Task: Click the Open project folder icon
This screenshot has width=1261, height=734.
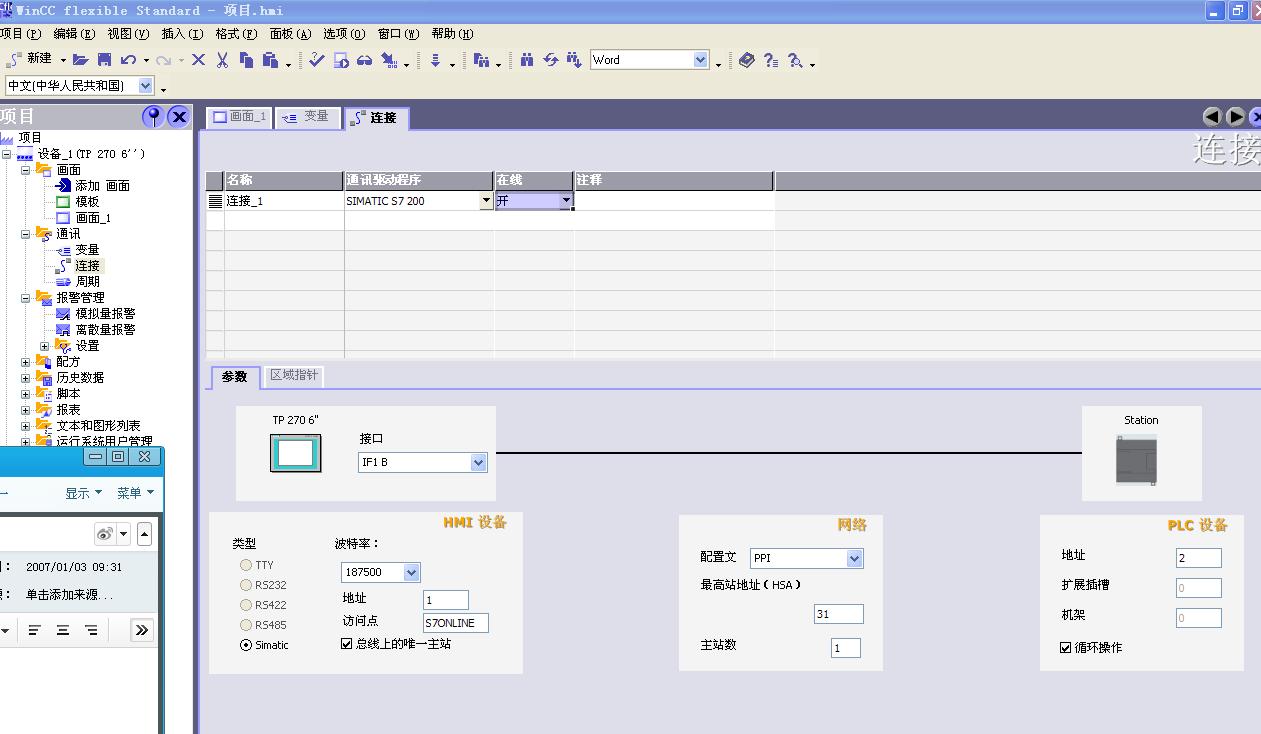Action: [81, 60]
